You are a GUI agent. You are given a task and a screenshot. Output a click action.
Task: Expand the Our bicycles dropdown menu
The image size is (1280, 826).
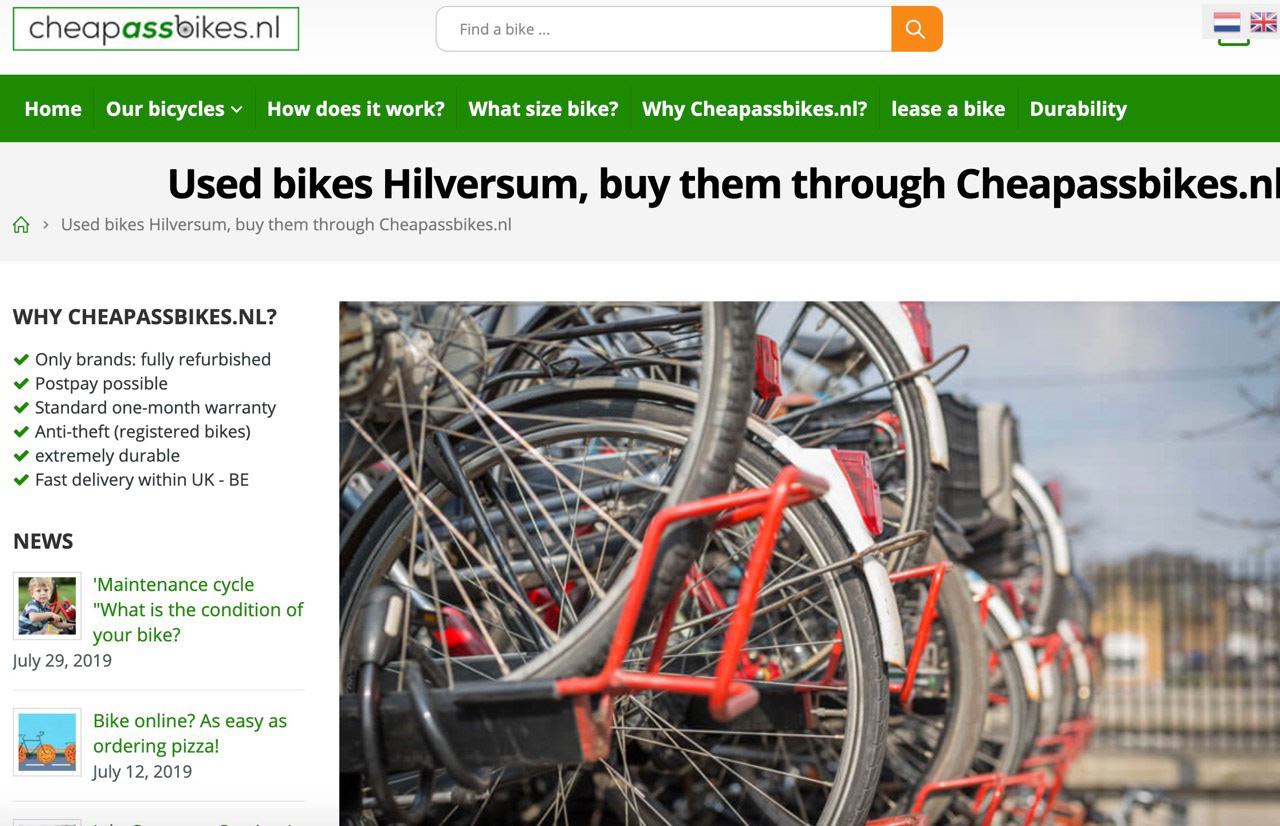click(174, 109)
